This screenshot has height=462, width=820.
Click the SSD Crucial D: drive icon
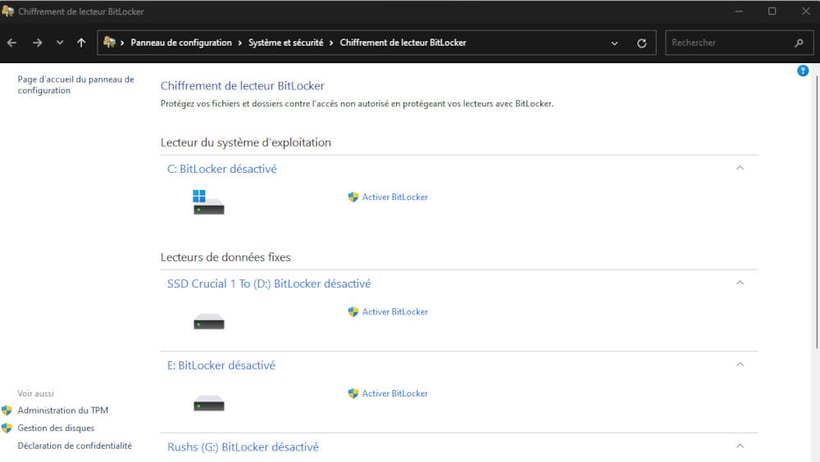(209, 321)
